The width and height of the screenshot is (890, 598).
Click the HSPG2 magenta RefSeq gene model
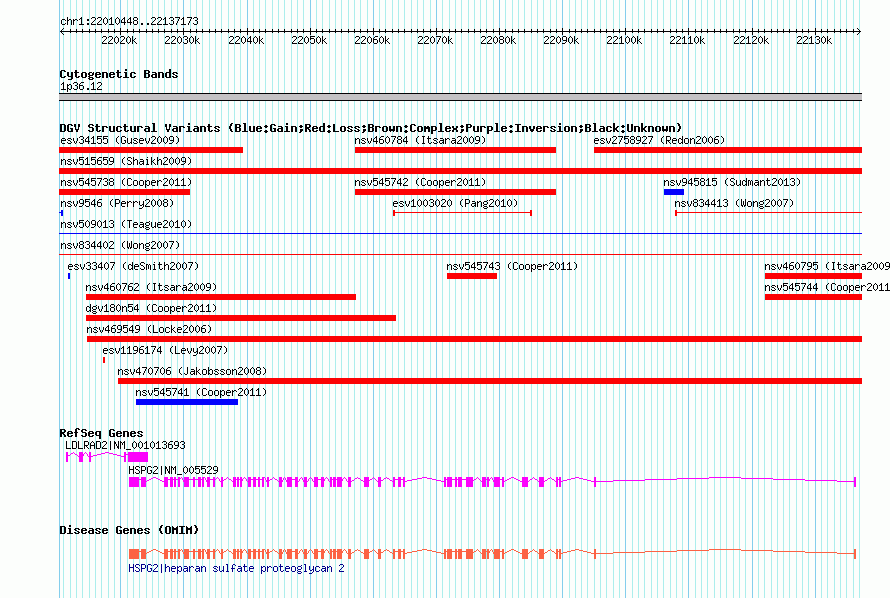(x=492, y=482)
